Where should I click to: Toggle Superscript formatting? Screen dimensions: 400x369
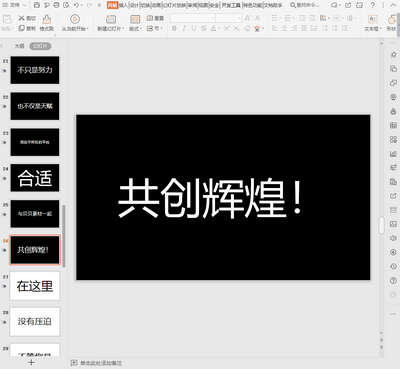(x=226, y=29)
